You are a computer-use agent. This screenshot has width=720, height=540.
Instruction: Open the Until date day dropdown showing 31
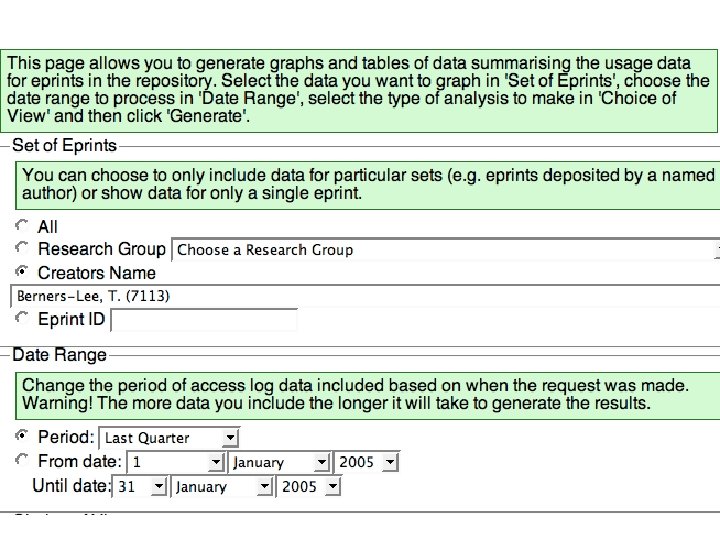(141, 487)
